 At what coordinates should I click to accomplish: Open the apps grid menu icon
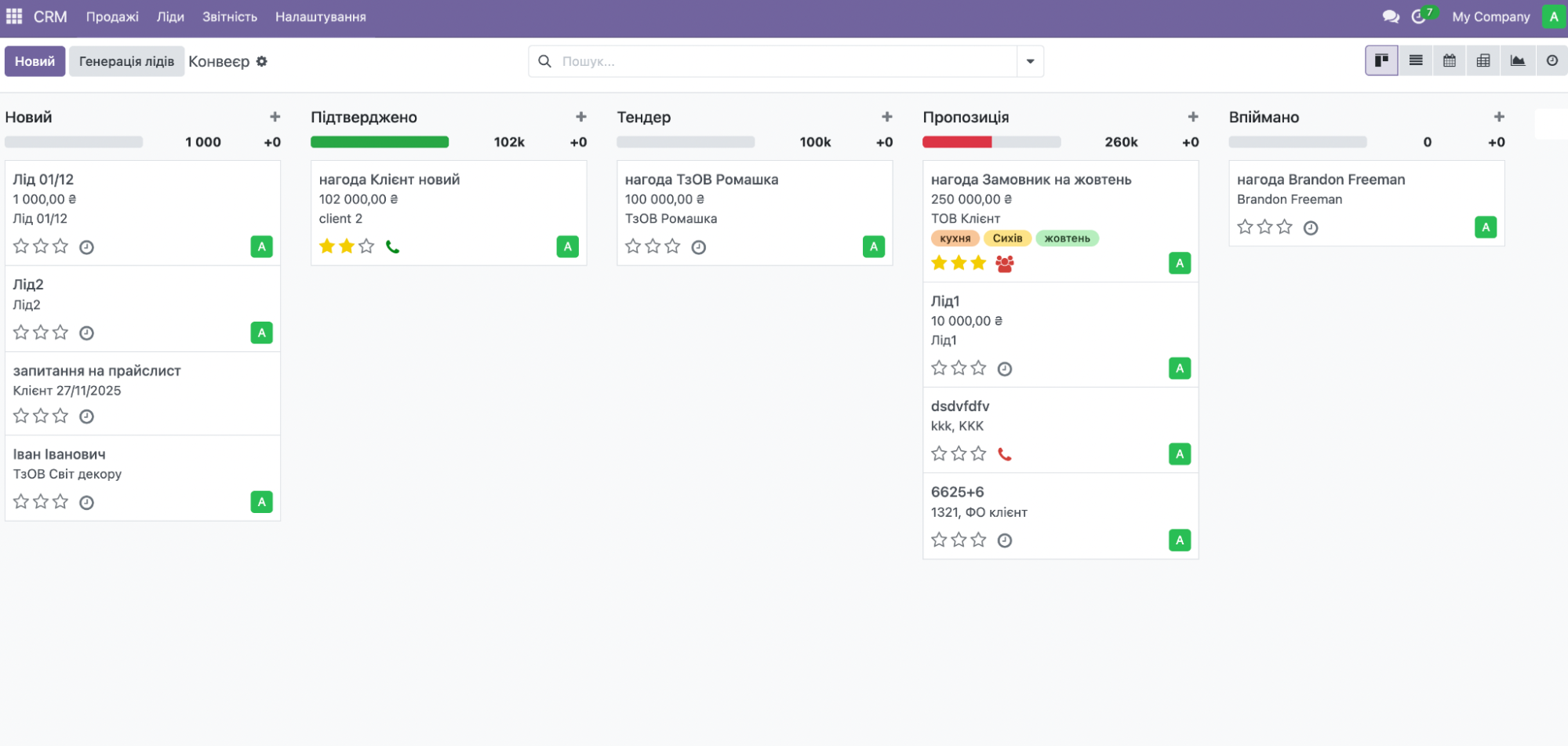coord(14,16)
